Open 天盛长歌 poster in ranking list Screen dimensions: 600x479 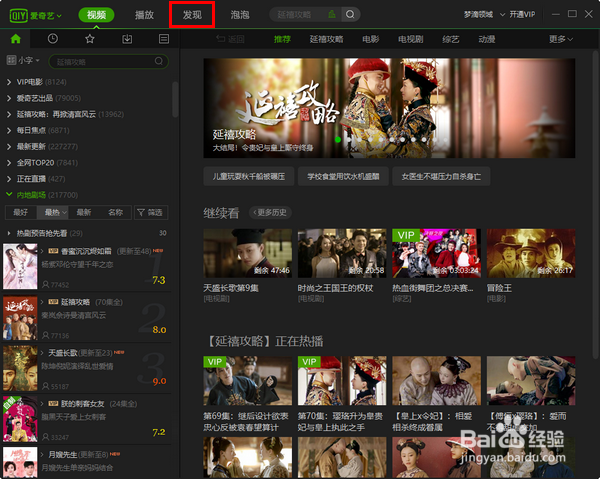point(20,368)
